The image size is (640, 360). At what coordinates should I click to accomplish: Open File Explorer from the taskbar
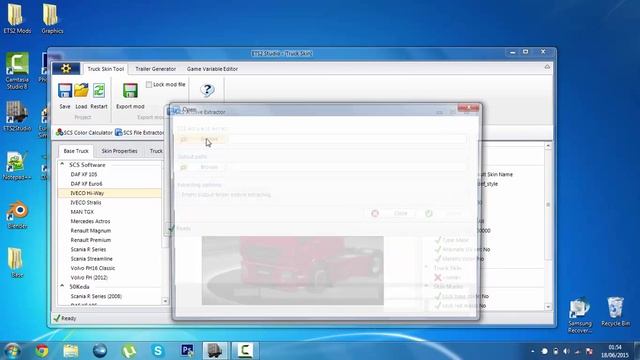[x=71, y=351]
